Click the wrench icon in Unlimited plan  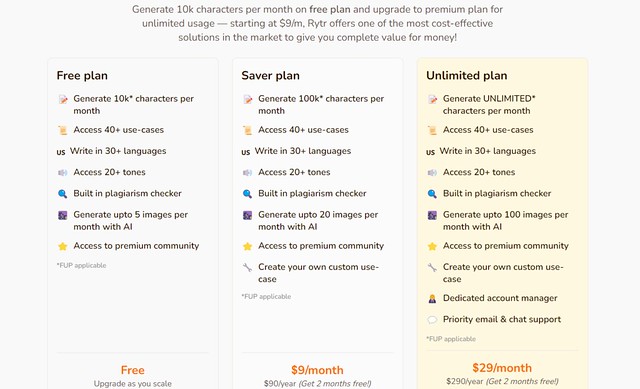tap(432, 267)
